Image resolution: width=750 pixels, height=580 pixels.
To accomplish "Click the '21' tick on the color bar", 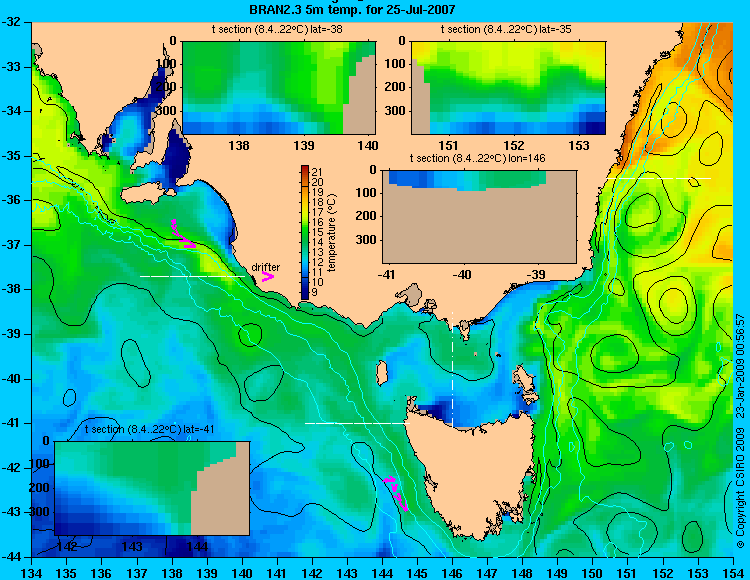I will [317, 172].
